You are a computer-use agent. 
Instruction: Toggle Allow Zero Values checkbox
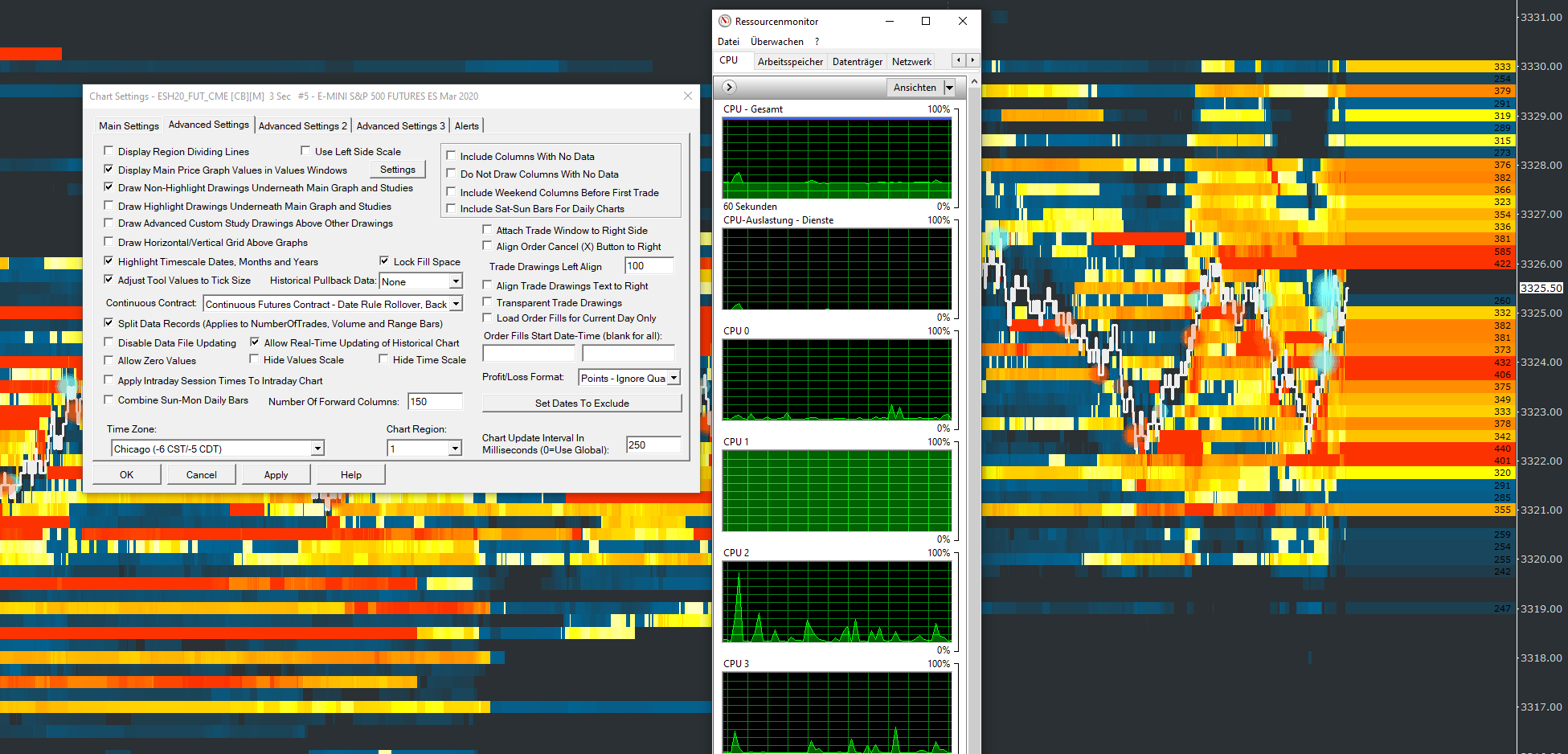click(108, 359)
